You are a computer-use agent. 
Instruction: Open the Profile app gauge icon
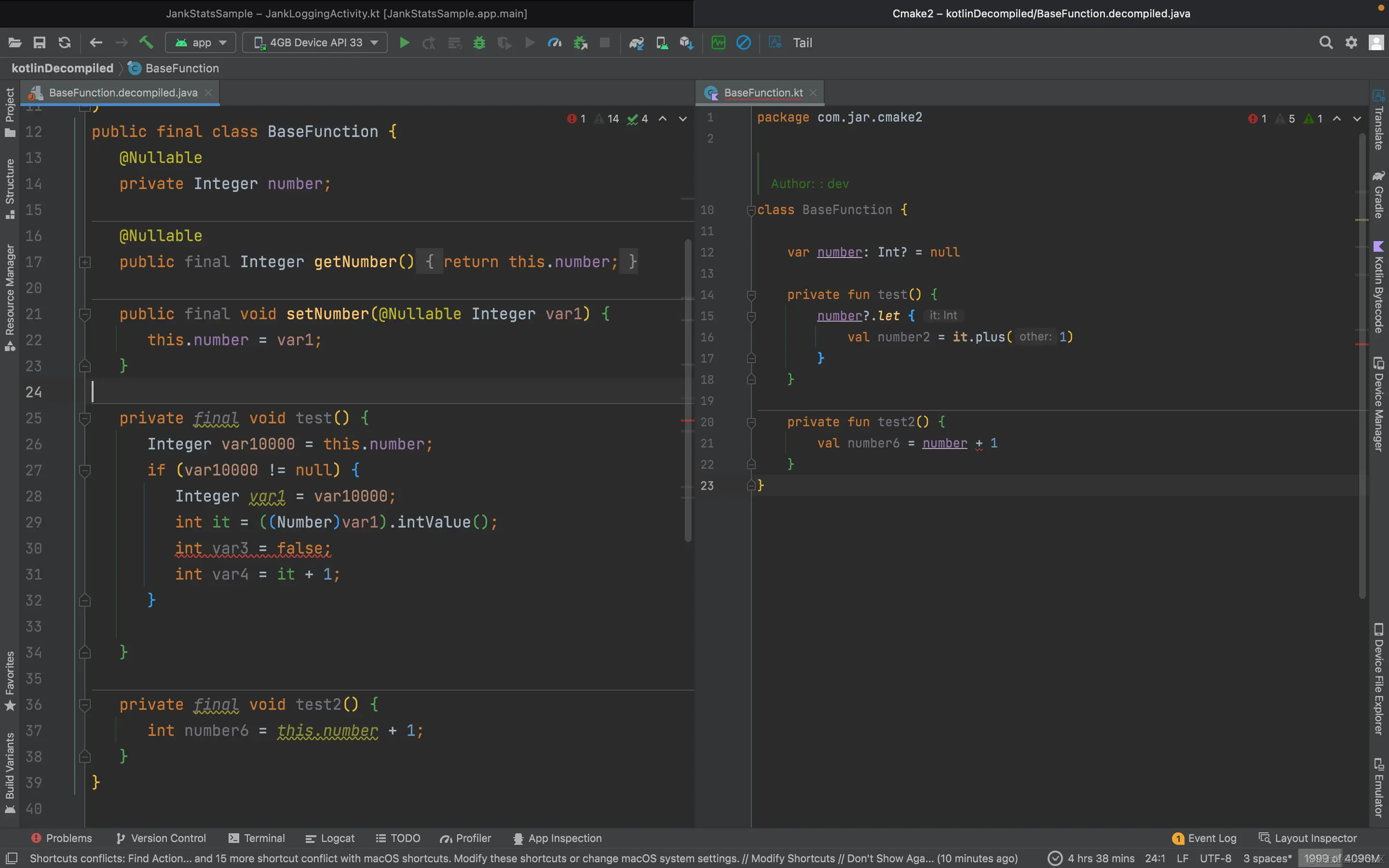click(x=554, y=42)
